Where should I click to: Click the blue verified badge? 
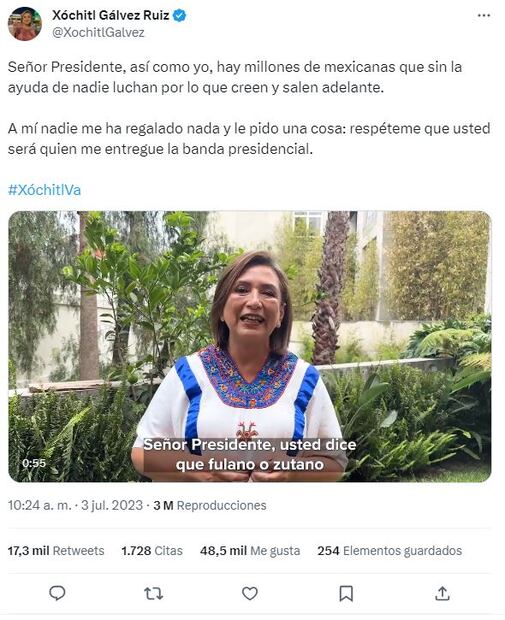coord(180,16)
